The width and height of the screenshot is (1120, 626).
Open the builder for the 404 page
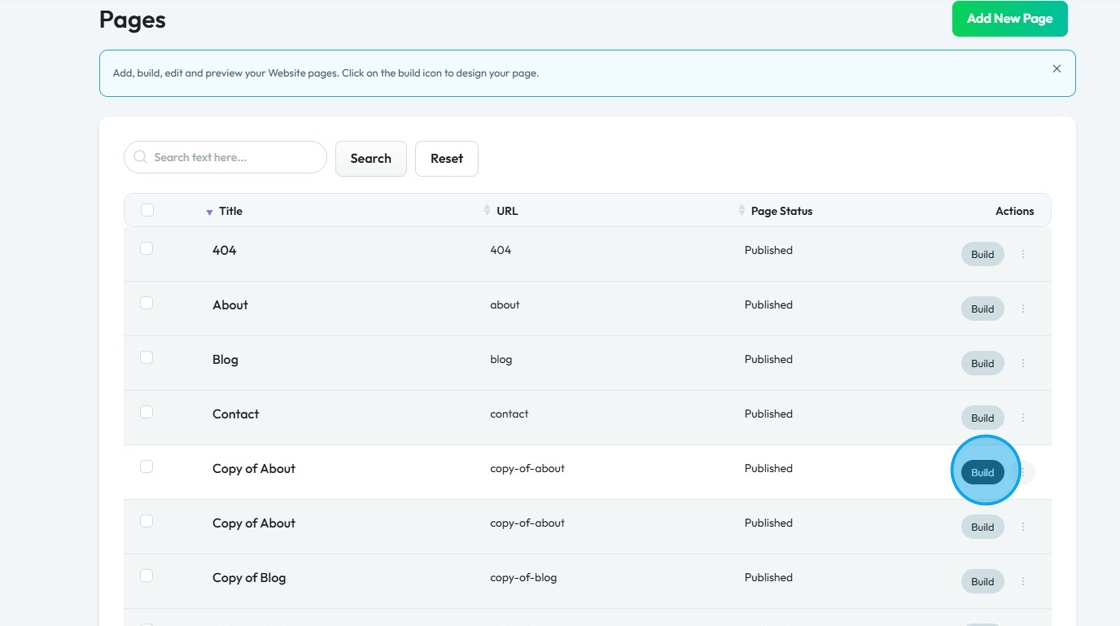[982, 254]
